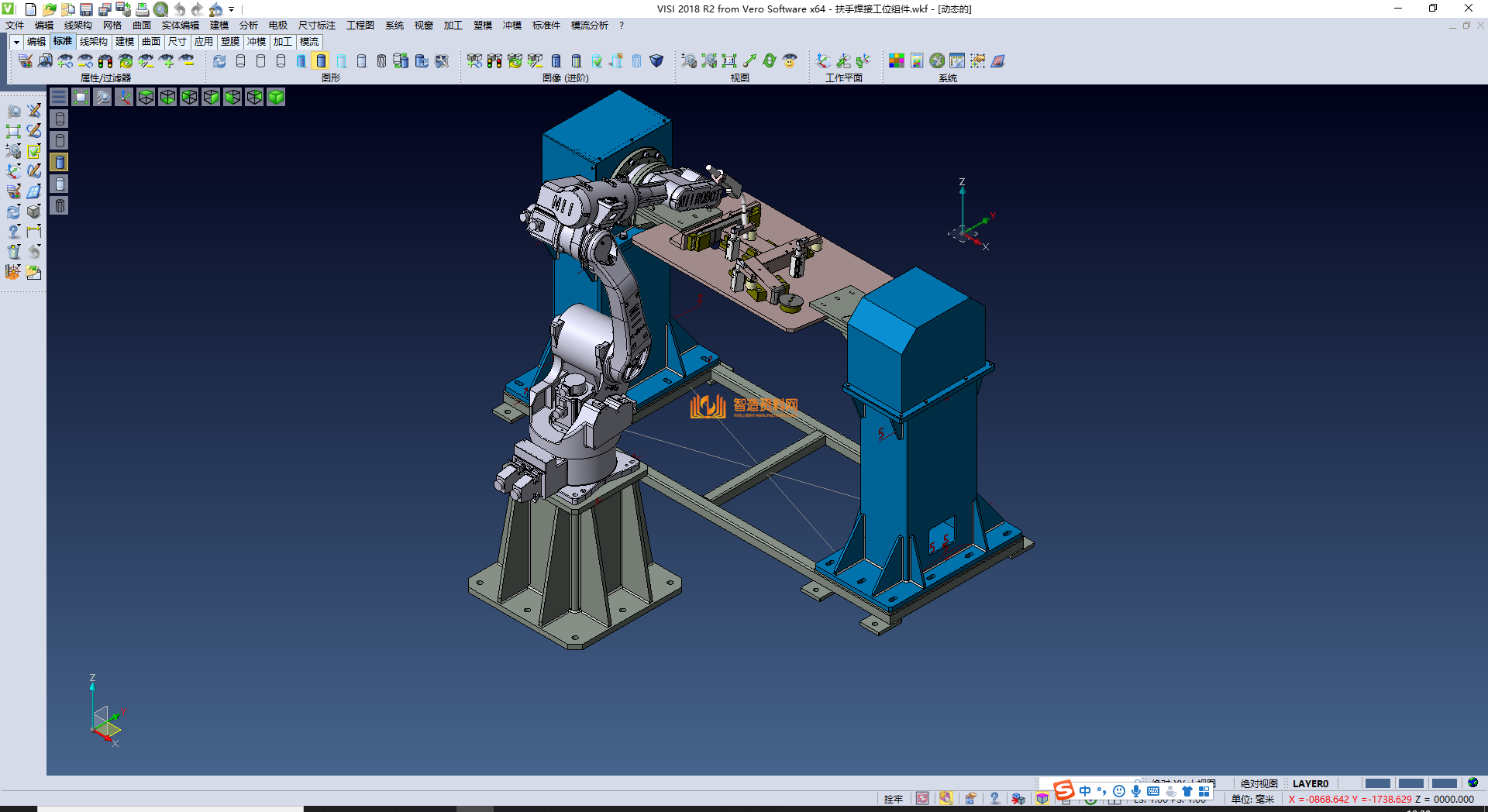
Task: Open system settings wrench icon
Action: coord(937,60)
